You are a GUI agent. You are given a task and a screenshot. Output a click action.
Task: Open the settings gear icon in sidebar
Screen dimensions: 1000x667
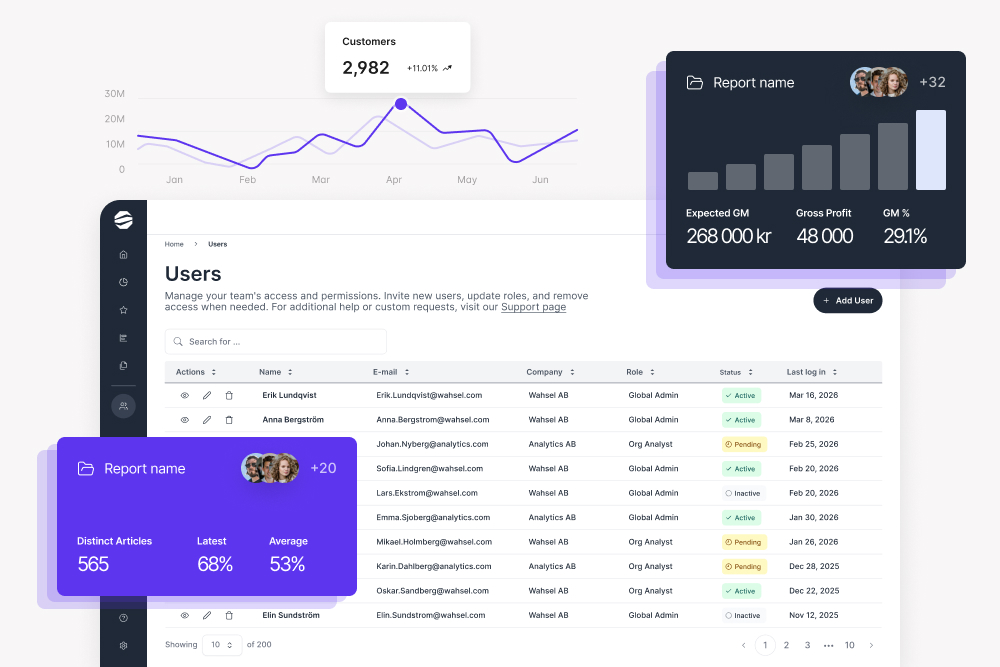[x=123, y=645]
